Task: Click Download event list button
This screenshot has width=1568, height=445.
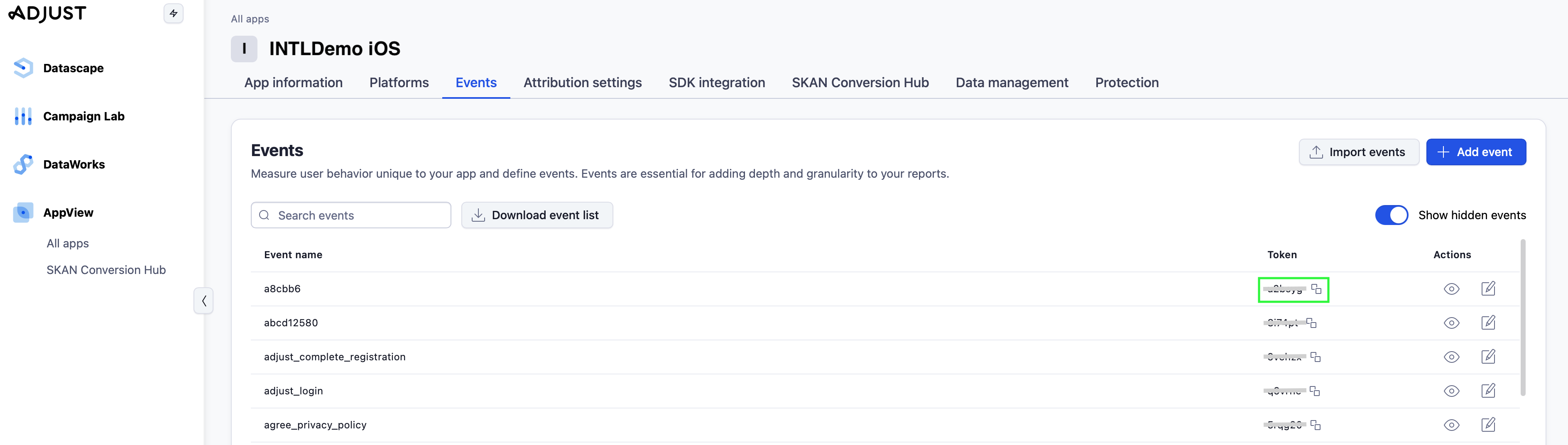Action: [537, 215]
